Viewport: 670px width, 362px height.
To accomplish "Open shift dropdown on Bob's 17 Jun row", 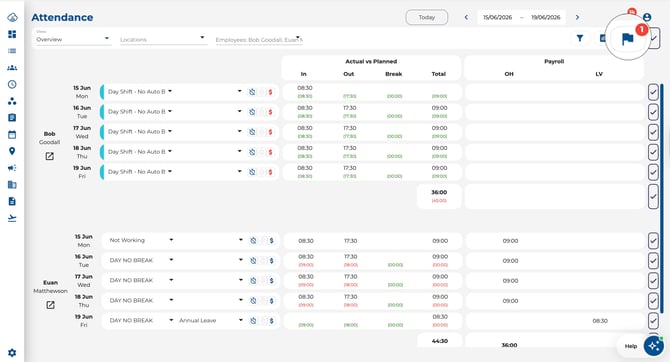I will [x=140, y=132].
